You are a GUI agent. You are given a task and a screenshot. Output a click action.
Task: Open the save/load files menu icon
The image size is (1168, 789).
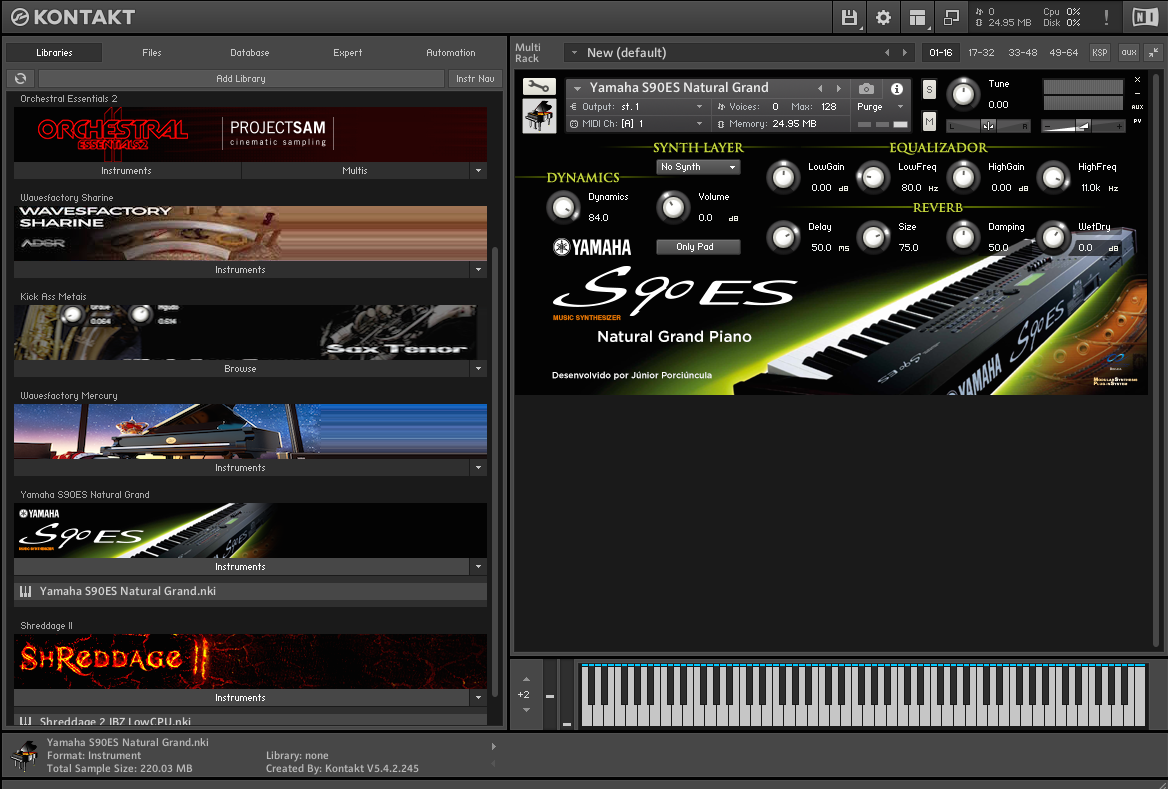[849, 17]
